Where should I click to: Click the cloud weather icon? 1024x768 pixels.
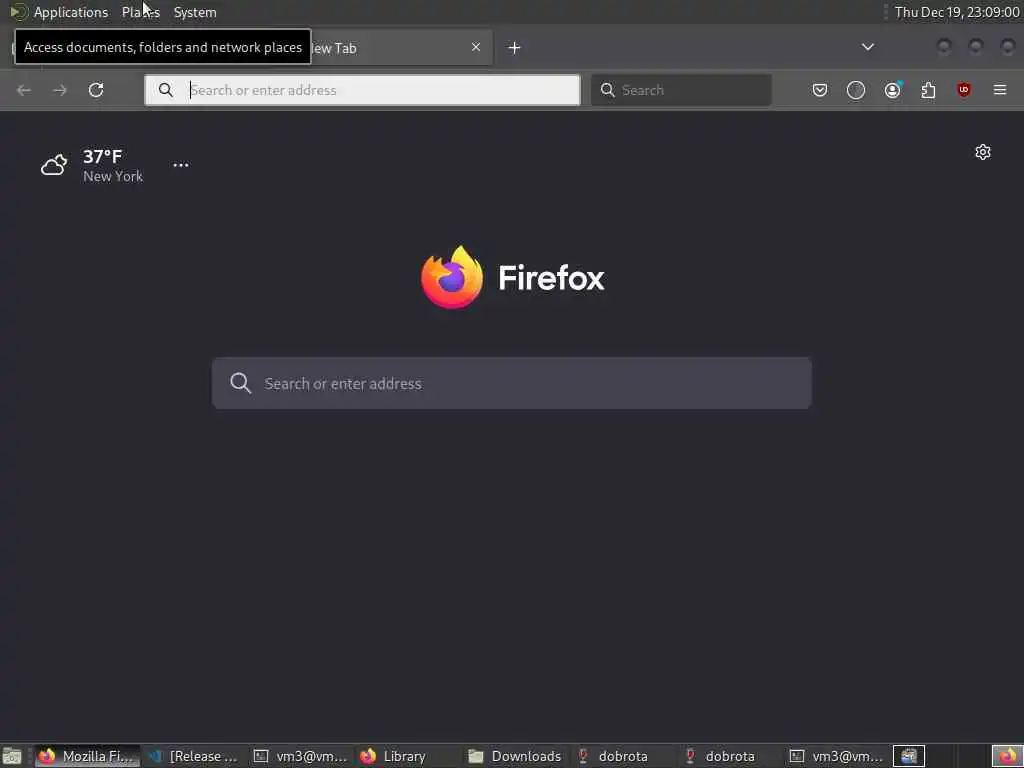pyautogui.click(x=54, y=165)
